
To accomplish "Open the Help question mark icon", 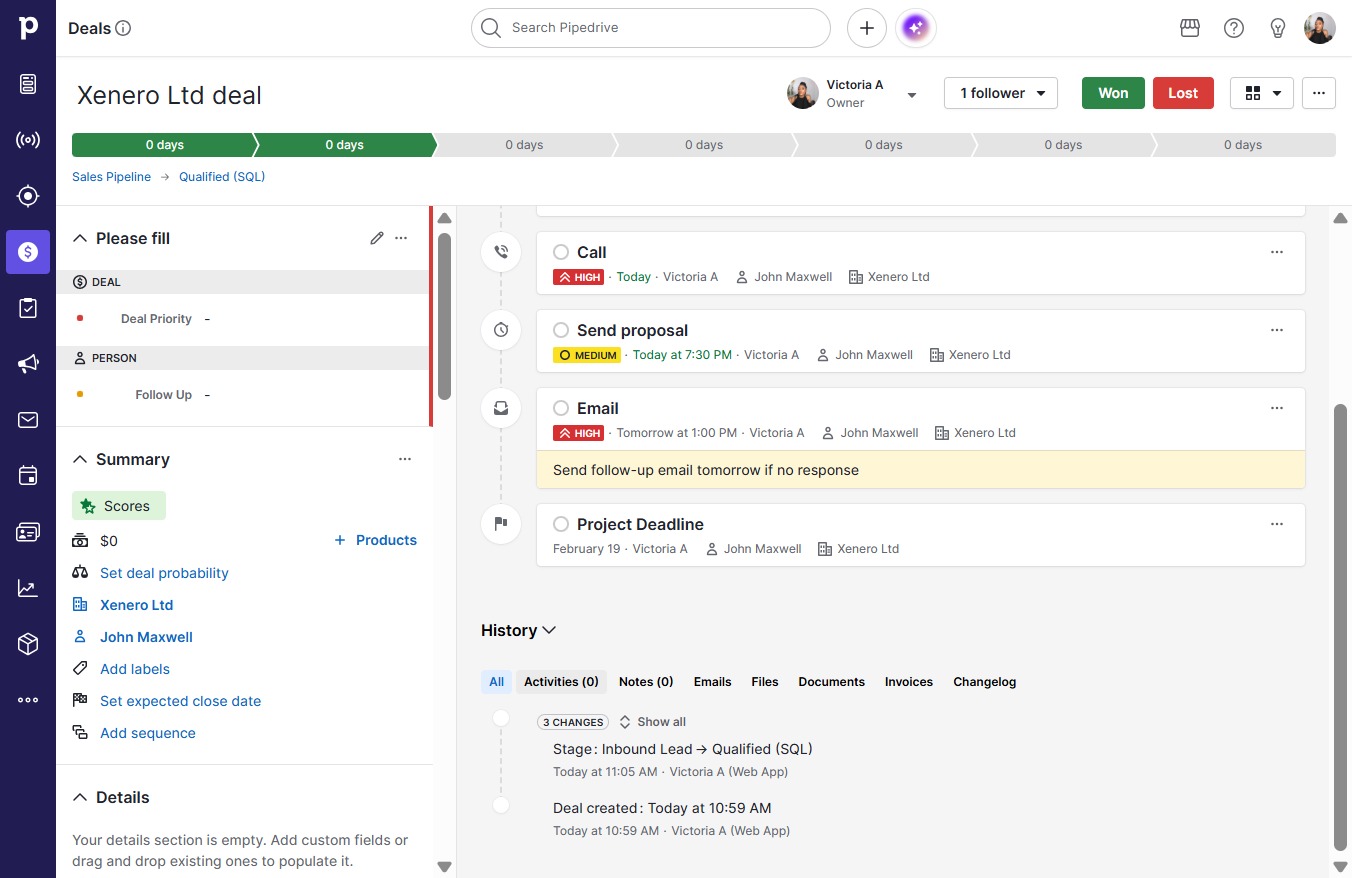I will [1234, 28].
